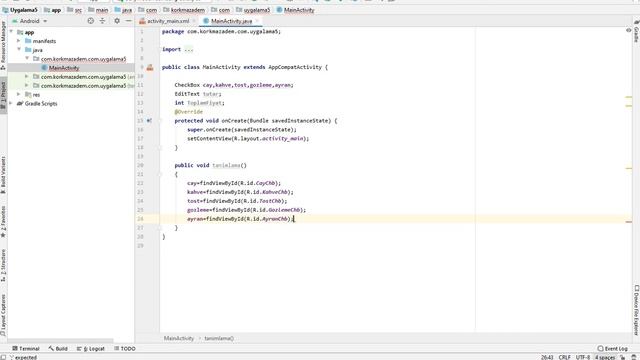Click the warning stripe mark beside the tanimlama line
640x360 pixels.
click(629, 168)
